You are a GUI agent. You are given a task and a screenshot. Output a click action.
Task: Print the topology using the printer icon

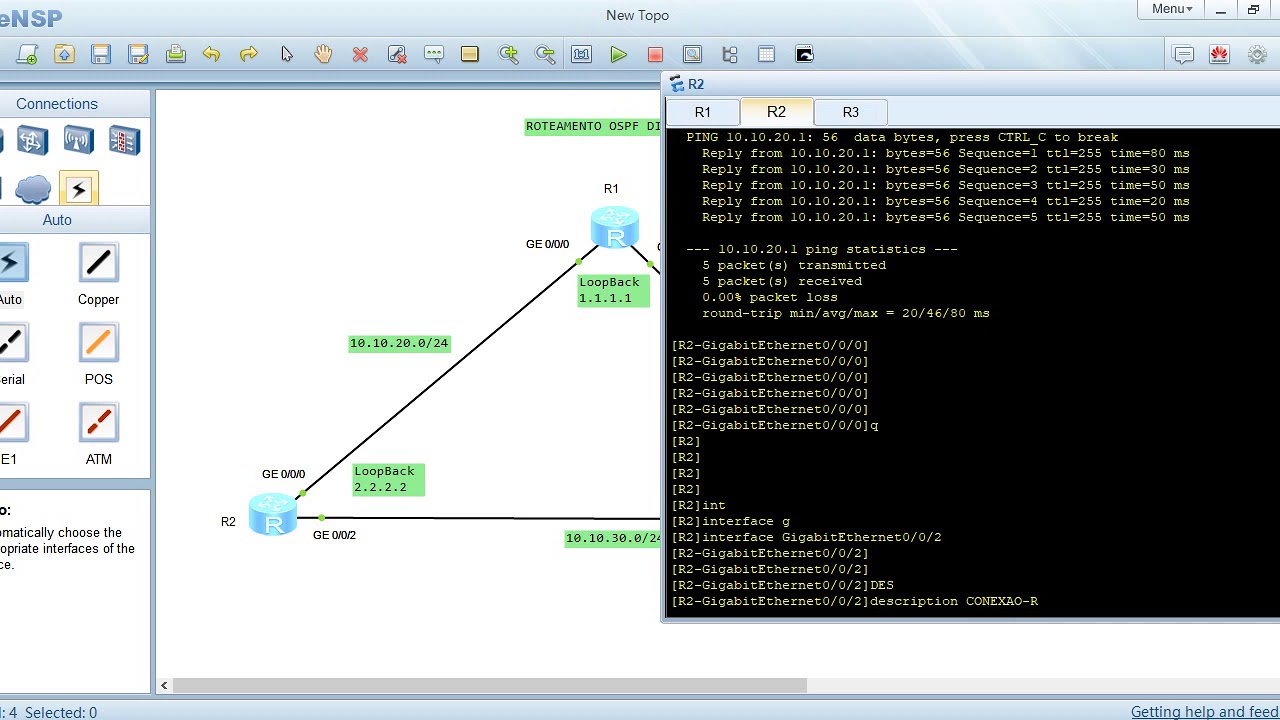pos(175,55)
